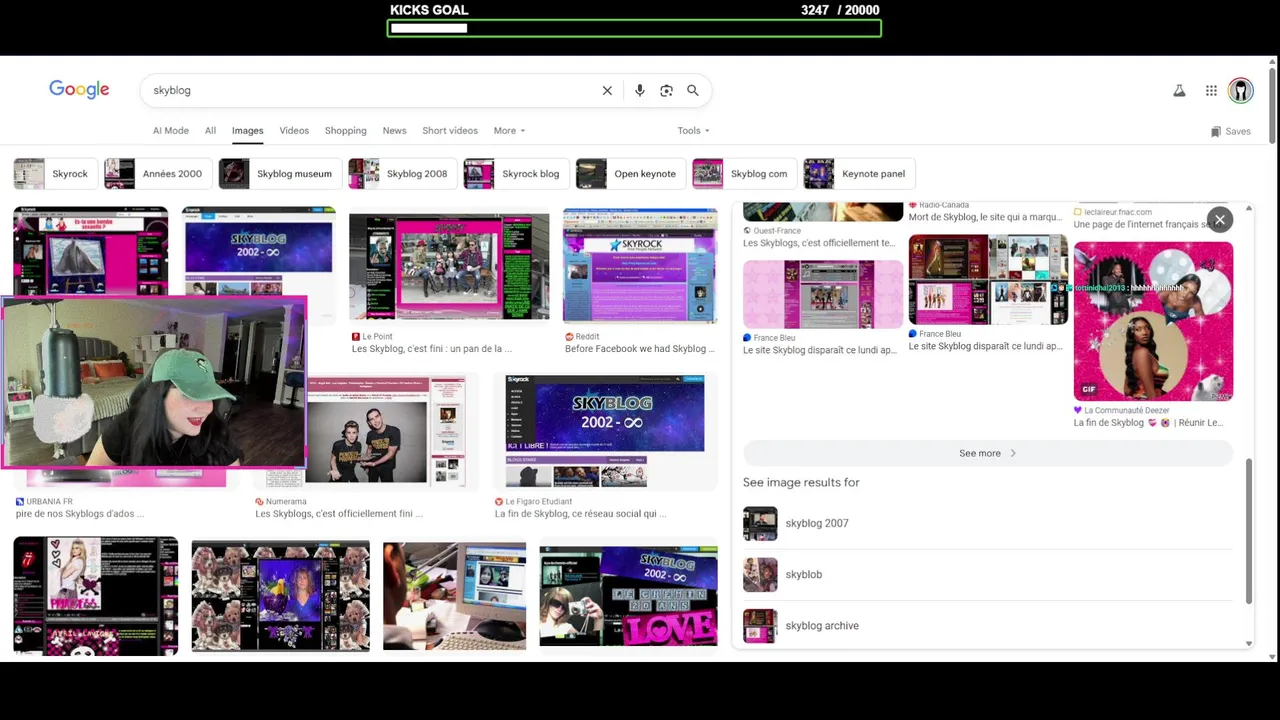Open Le Point Skyblog image result thumbnail

click(449, 266)
